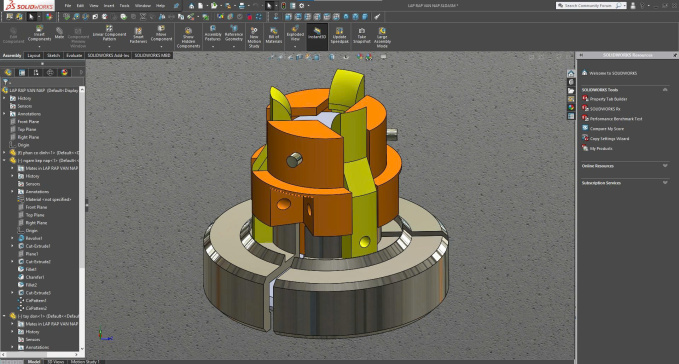The height and width of the screenshot is (364, 679).
Task: Open the Insert menu
Action: click(109, 6)
